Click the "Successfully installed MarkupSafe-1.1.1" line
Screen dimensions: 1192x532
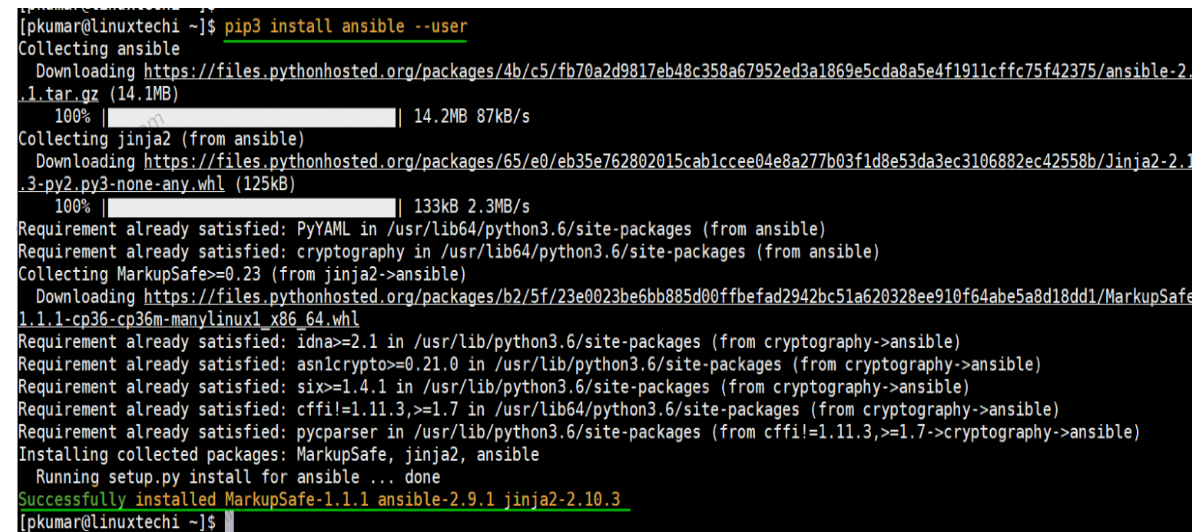(x=325, y=499)
